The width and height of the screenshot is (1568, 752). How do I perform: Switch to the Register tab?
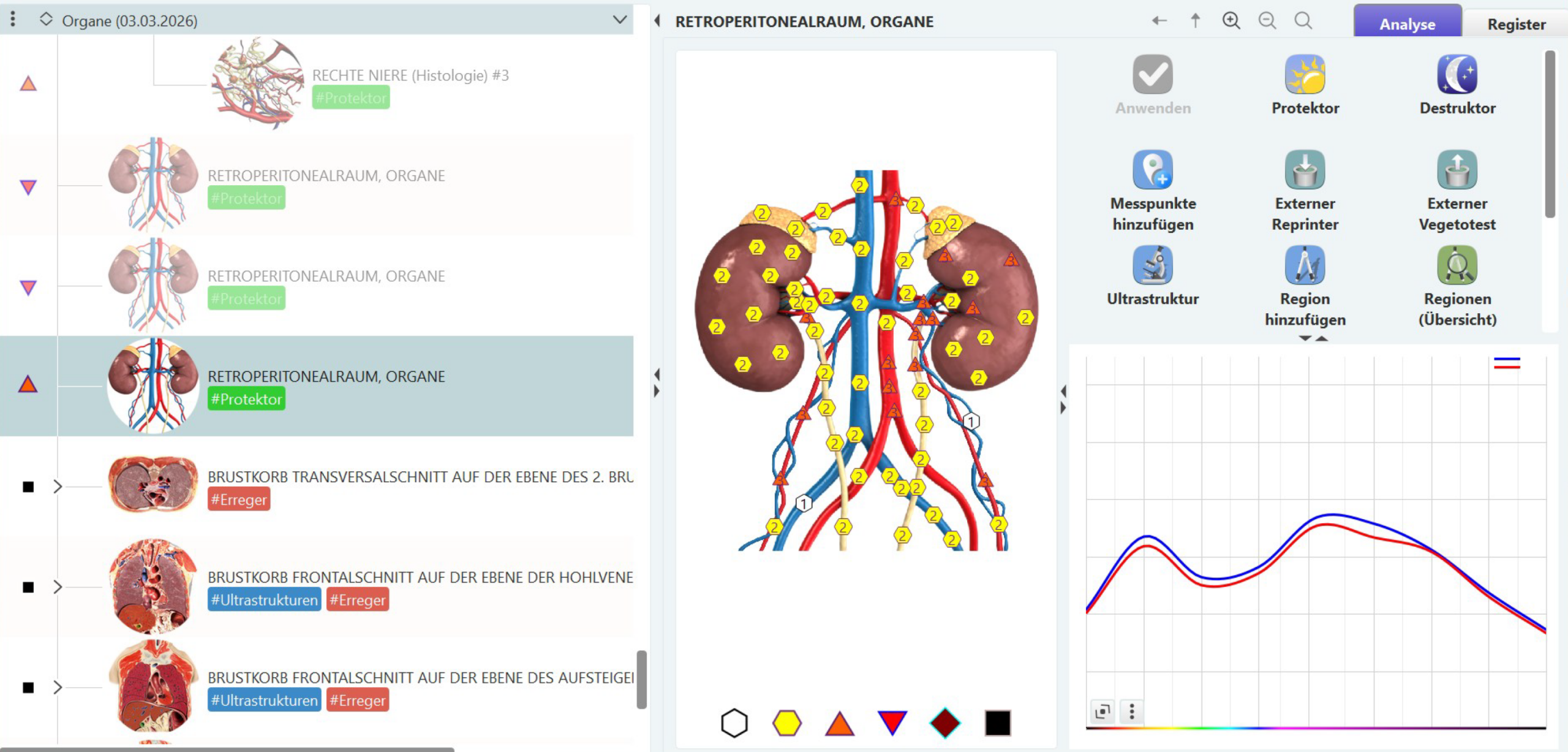point(1516,24)
